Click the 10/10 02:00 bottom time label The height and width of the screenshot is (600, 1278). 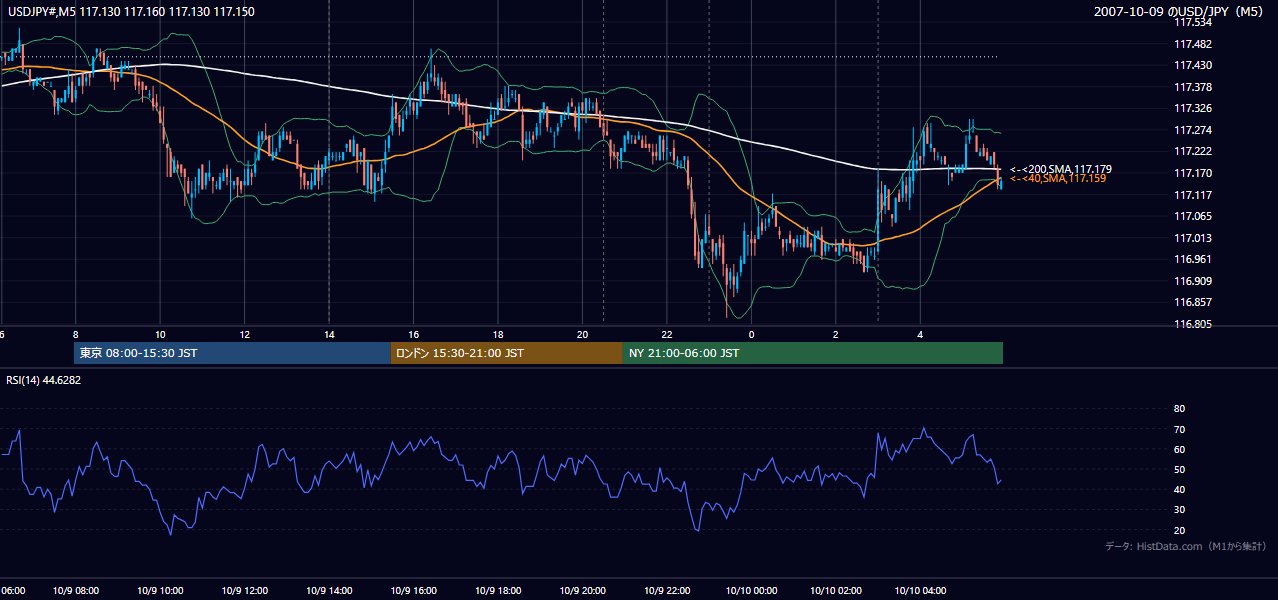click(x=836, y=591)
